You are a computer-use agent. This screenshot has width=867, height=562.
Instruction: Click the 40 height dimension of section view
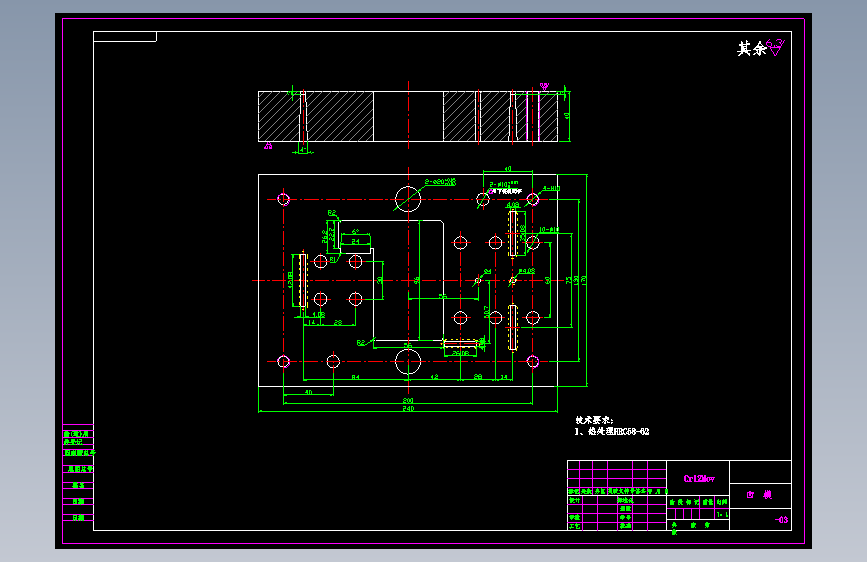coord(567,116)
